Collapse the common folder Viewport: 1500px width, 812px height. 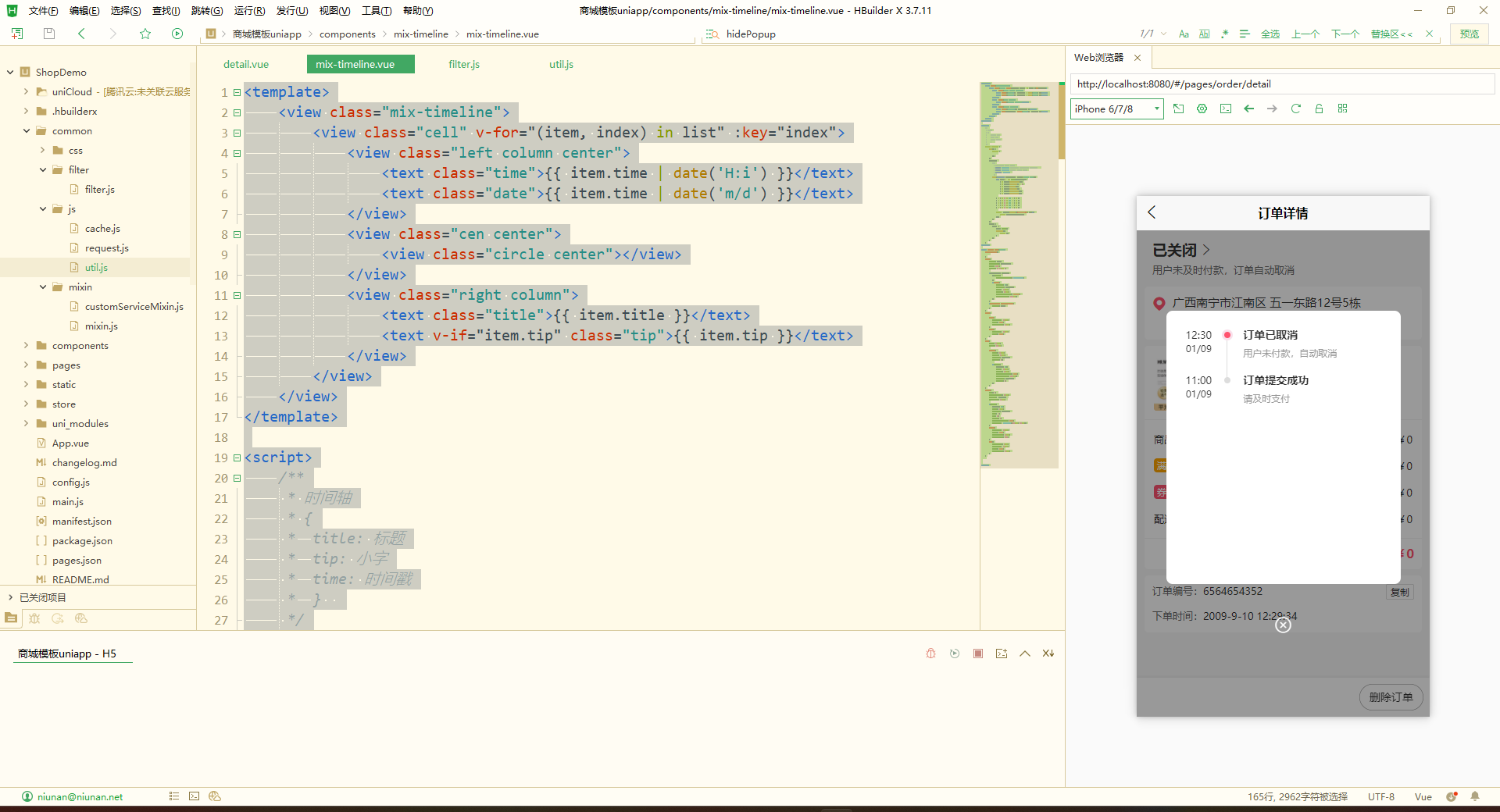point(27,130)
